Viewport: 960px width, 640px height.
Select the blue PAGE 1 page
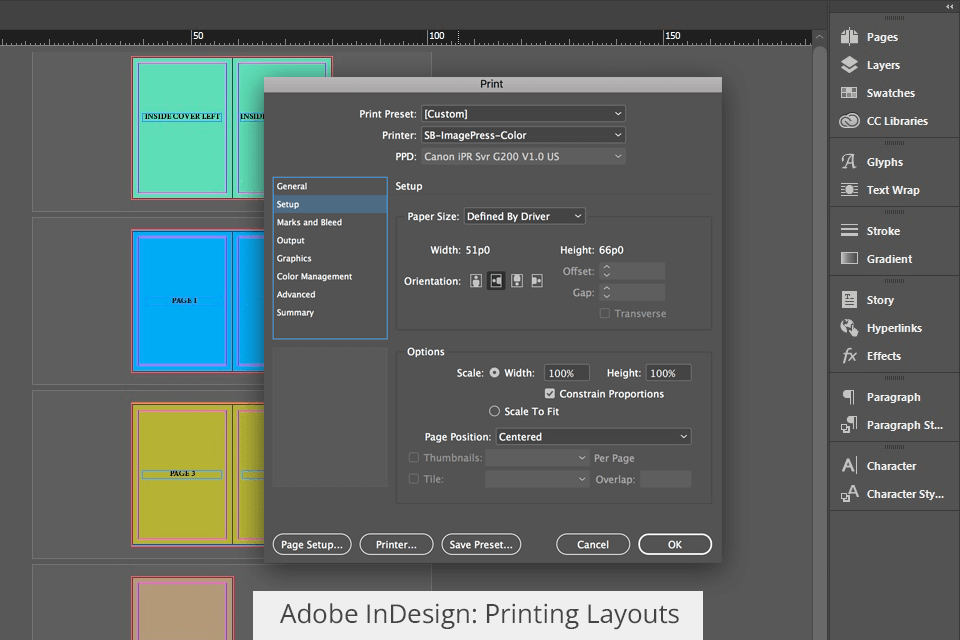coord(182,301)
